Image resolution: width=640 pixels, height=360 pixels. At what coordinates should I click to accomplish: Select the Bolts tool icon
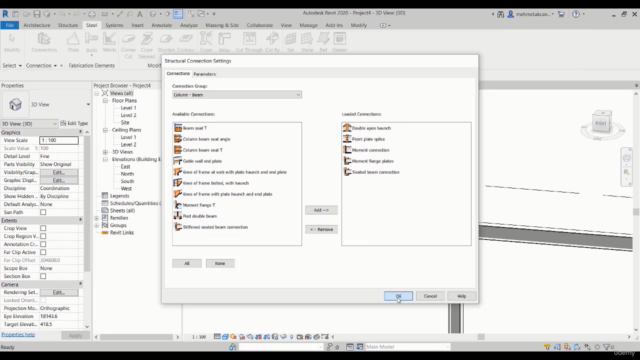(91, 42)
